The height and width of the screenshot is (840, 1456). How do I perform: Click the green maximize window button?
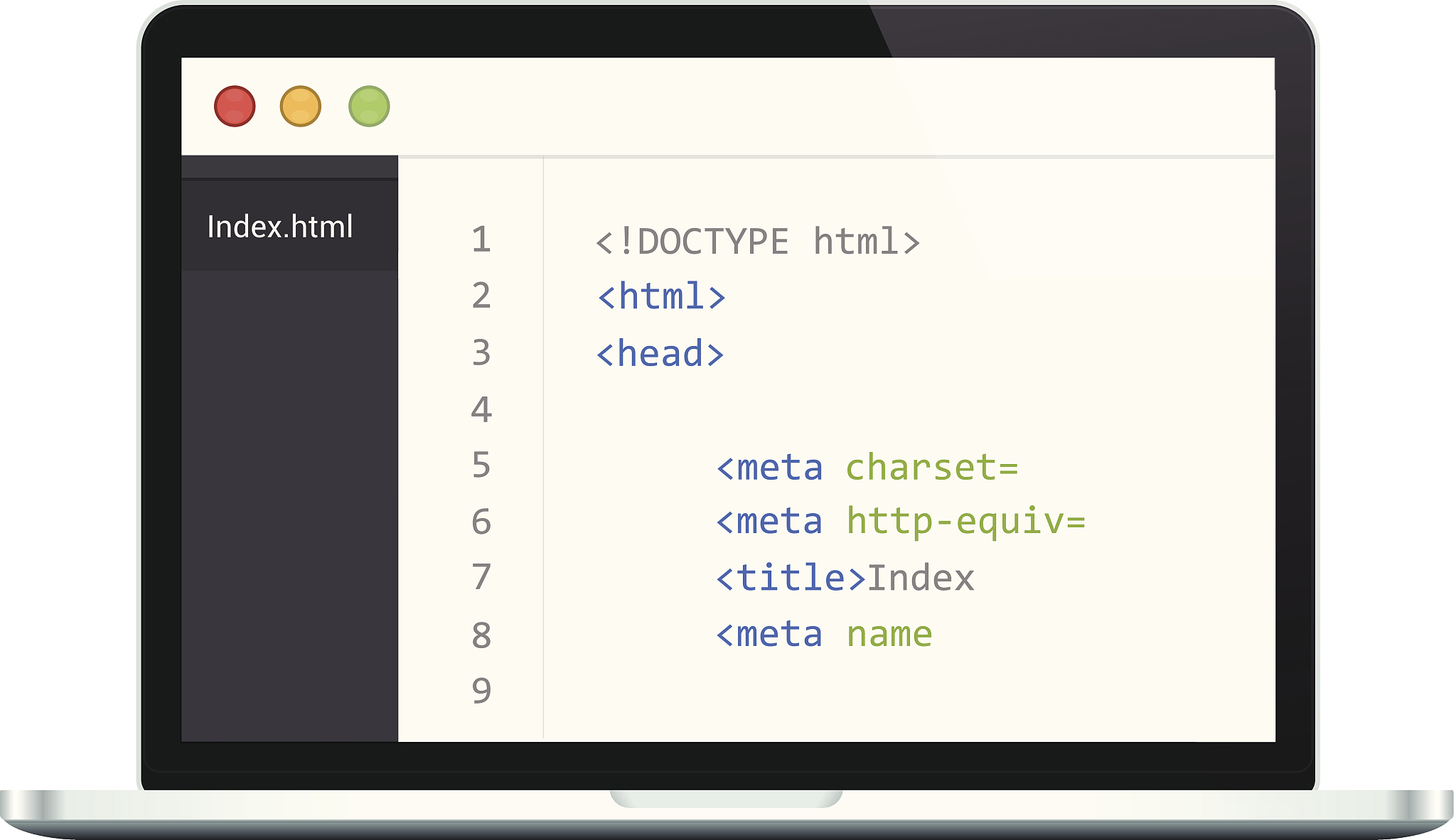pos(369,107)
